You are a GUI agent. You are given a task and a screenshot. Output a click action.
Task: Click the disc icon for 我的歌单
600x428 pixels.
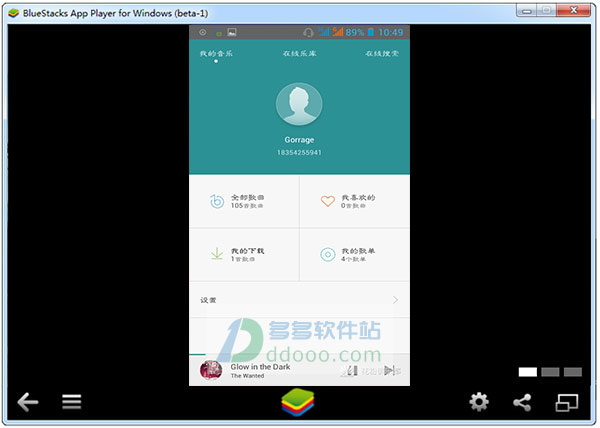pos(327,254)
